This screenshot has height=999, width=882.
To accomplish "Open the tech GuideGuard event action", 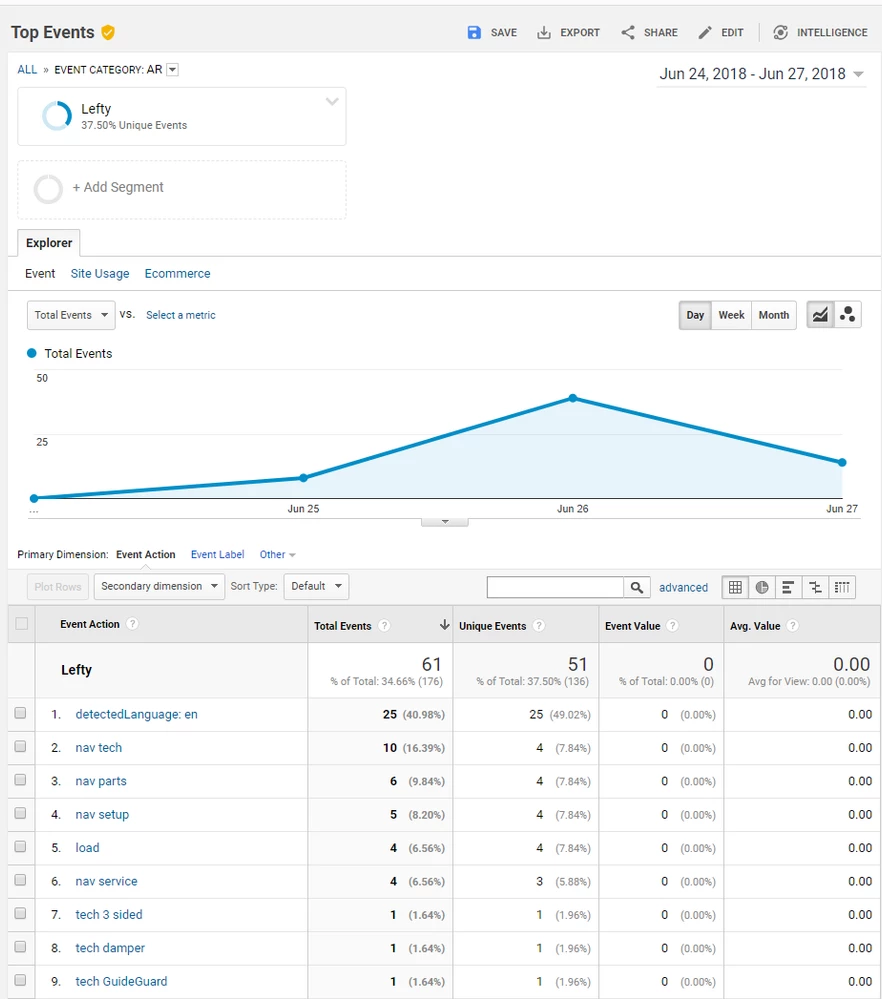I will pos(121,981).
